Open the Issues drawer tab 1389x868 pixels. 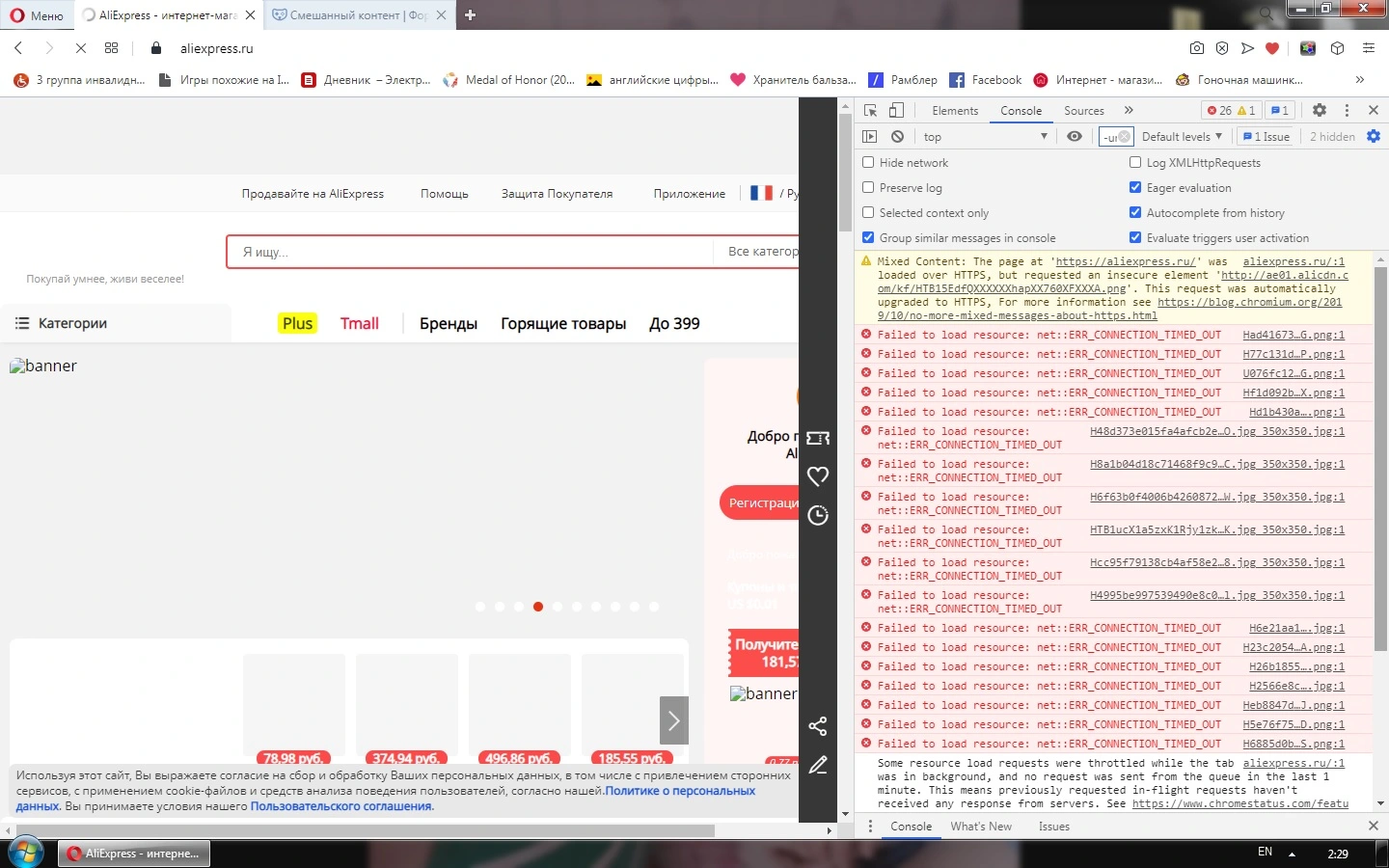[1054, 827]
